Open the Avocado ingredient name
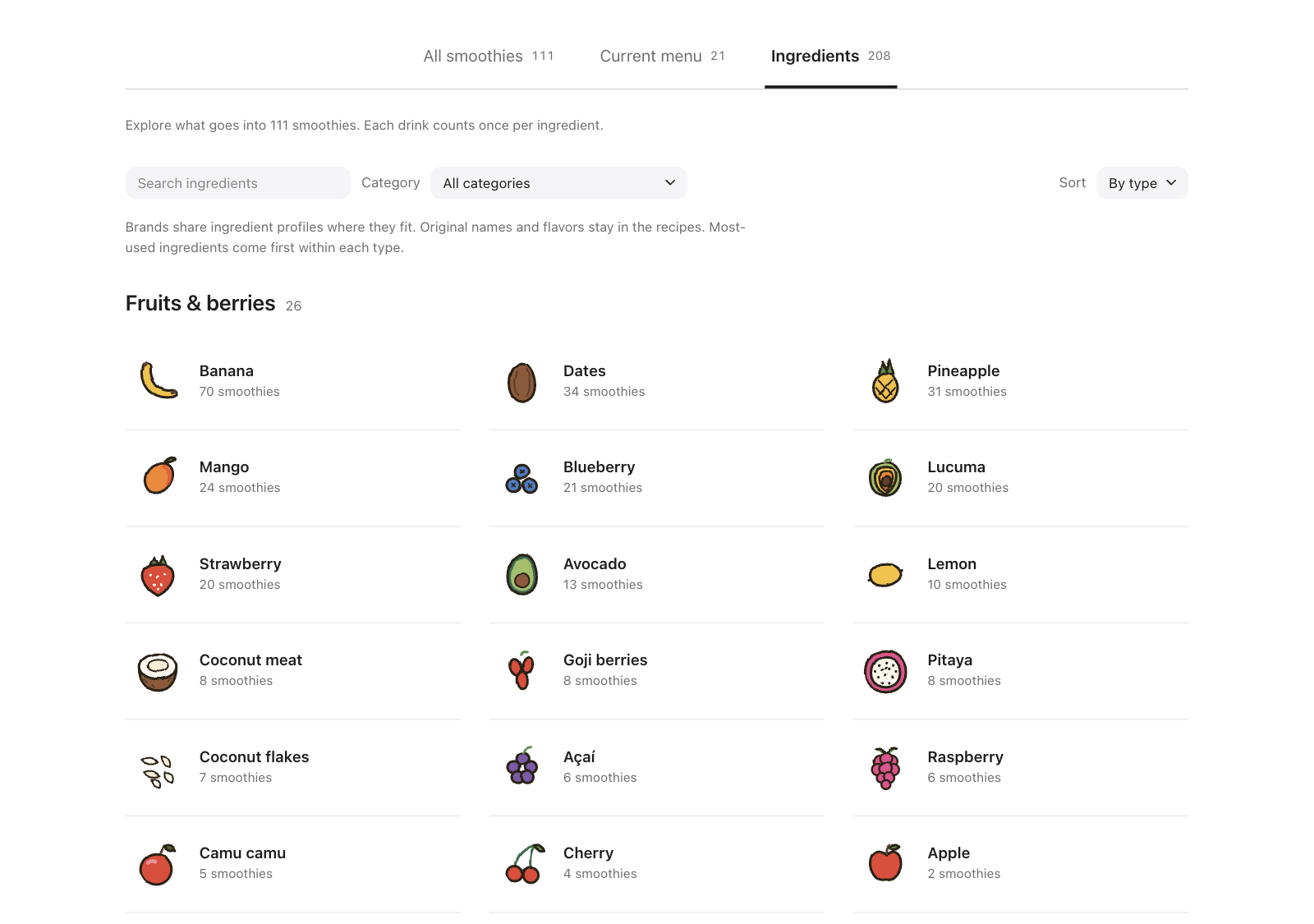The height and width of the screenshot is (924, 1314). (x=595, y=564)
